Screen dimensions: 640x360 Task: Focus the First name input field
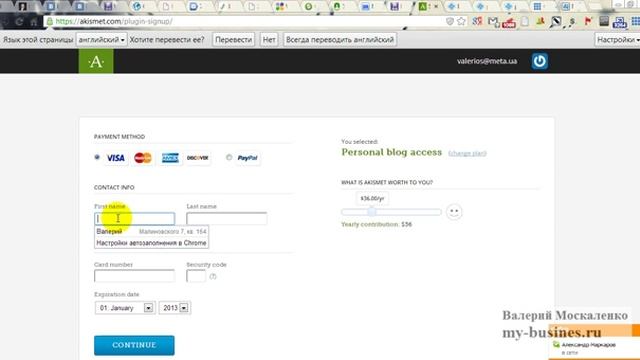click(x=134, y=218)
